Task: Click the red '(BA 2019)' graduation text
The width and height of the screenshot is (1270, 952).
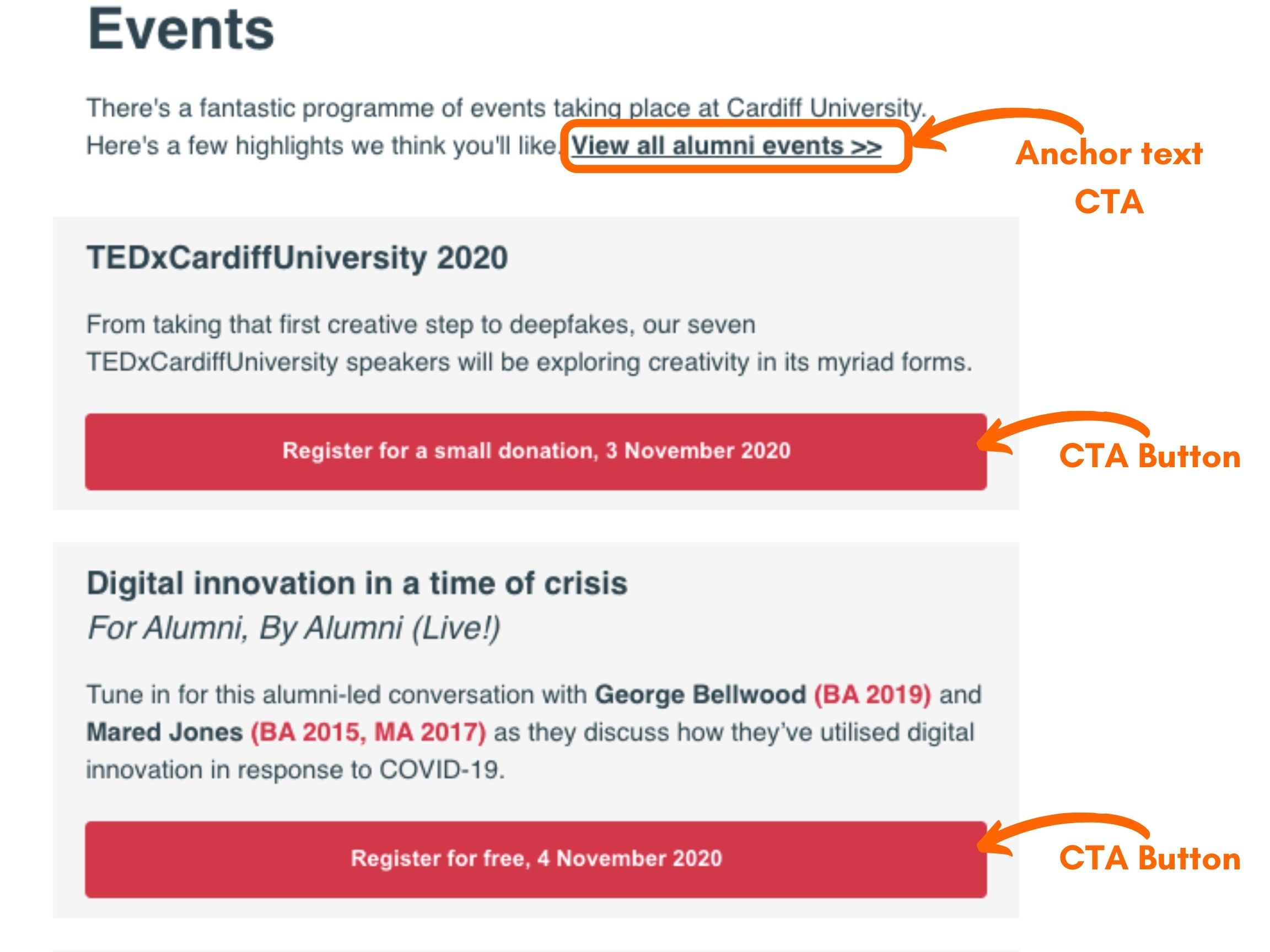Action: click(x=873, y=695)
